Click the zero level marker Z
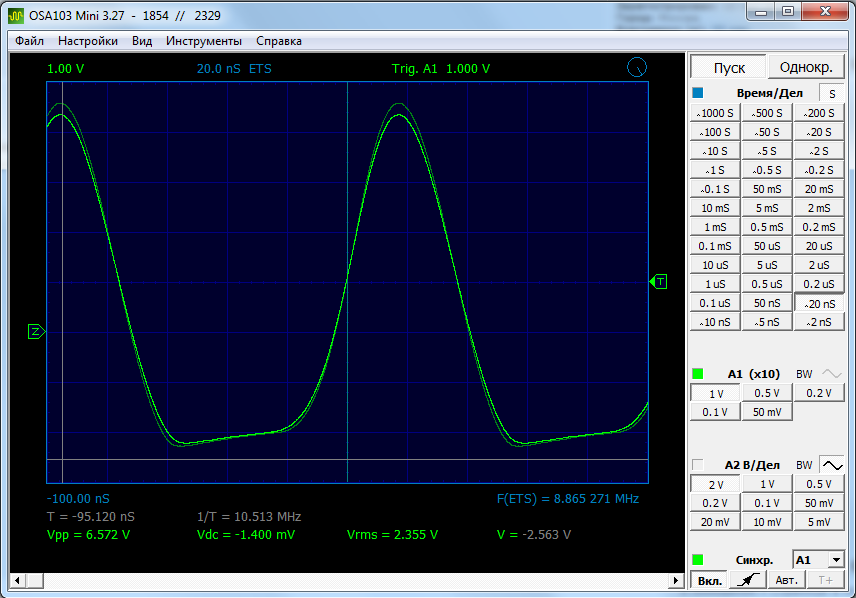 (x=36, y=331)
